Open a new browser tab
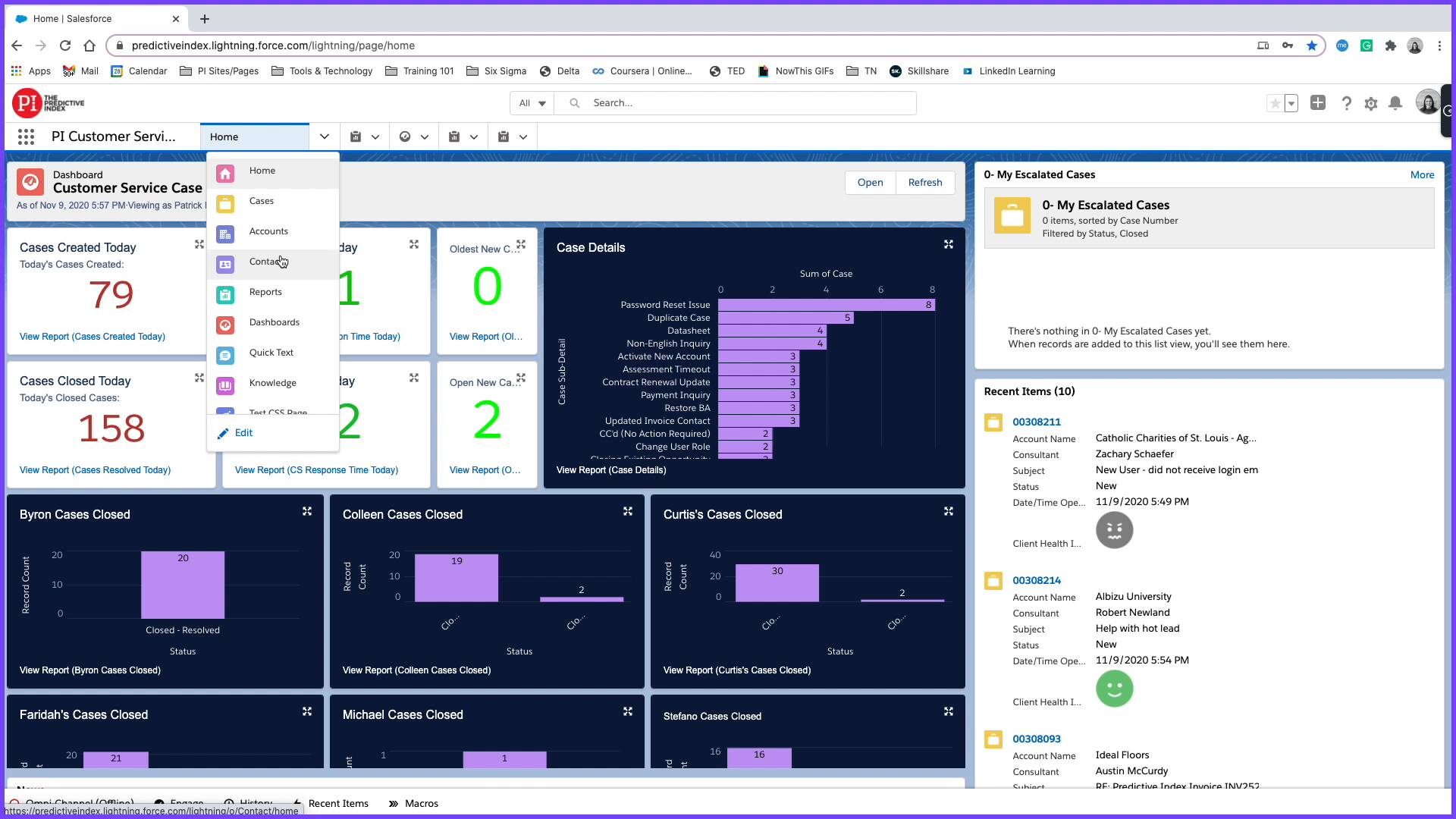Screen dimensions: 1456x819 (205, 19)
